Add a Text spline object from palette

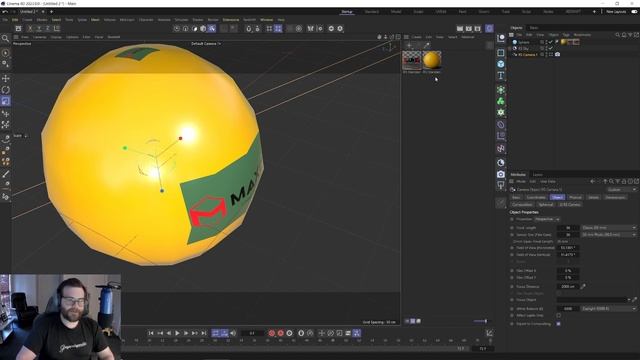click(x=501, y=76)
